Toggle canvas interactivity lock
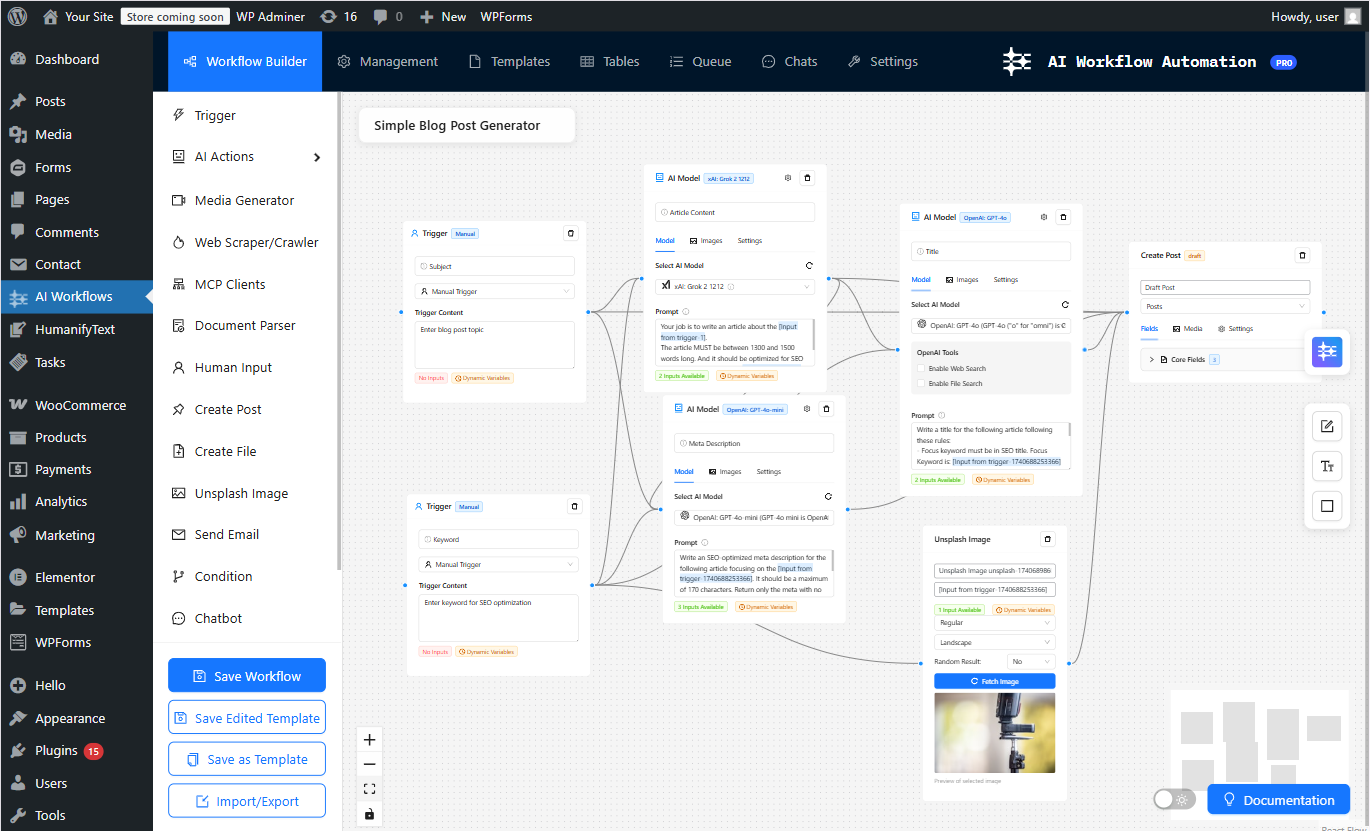The width and height of the screenshot is (1370, 831). click(370, 814)
